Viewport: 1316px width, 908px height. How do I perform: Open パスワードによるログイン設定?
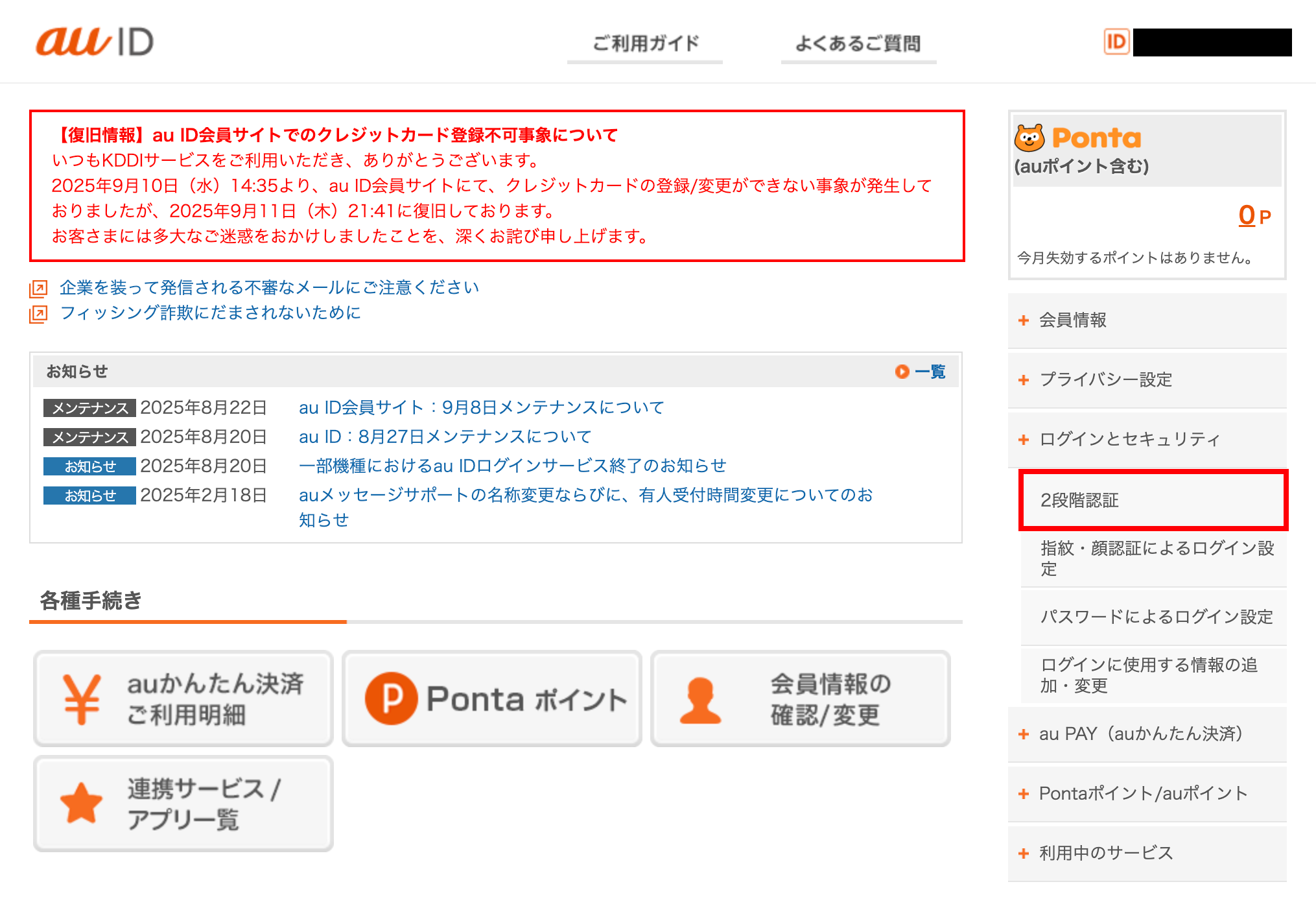1156,617
